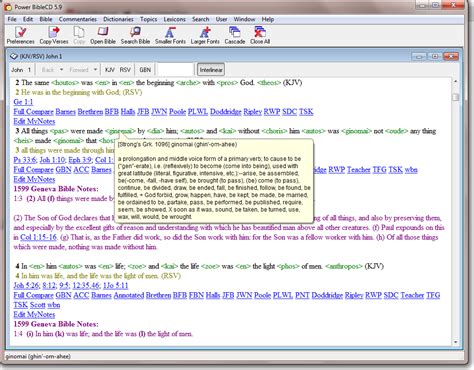Click the chapter number 1 selector
Screen dimensions: 474x370
coord(29,70)
